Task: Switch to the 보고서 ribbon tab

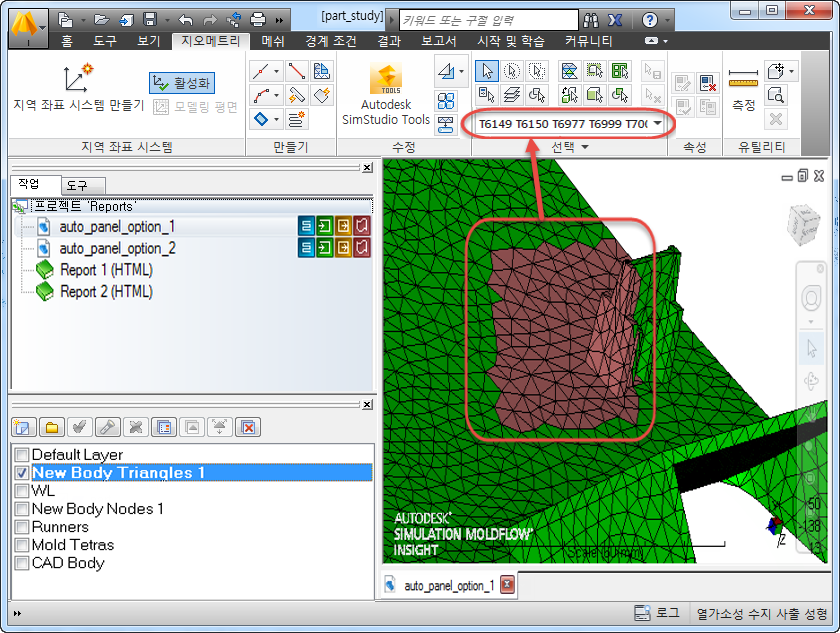Action: 439,41
